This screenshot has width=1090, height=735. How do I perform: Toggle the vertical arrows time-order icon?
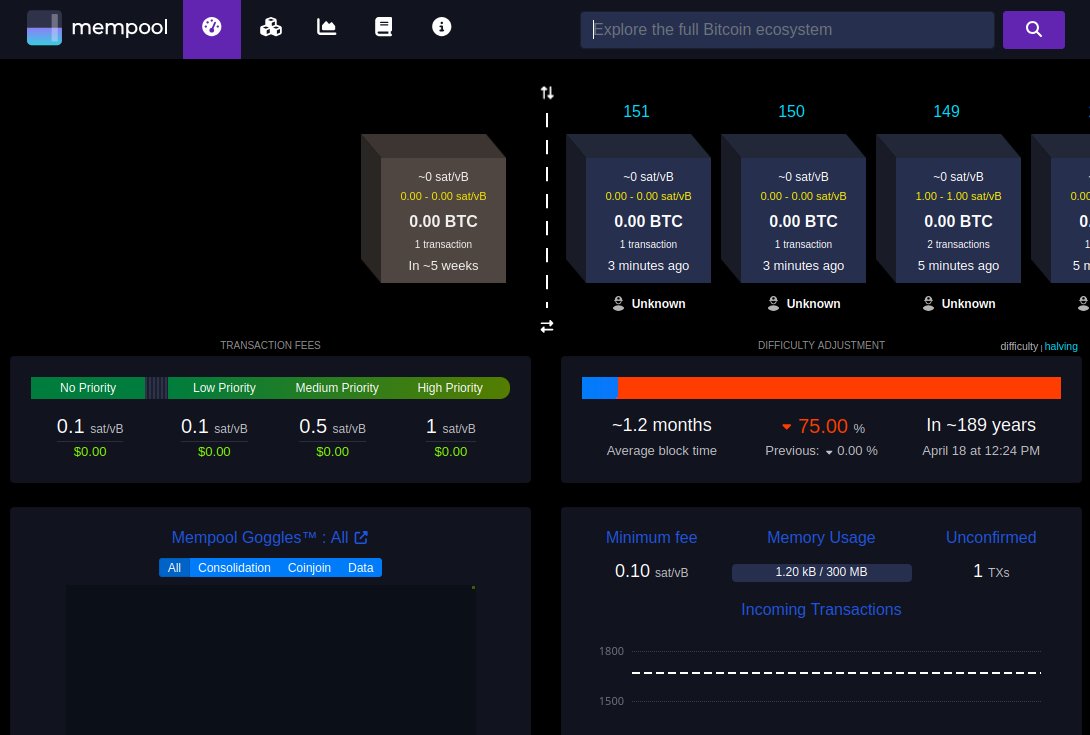(547, 92)
